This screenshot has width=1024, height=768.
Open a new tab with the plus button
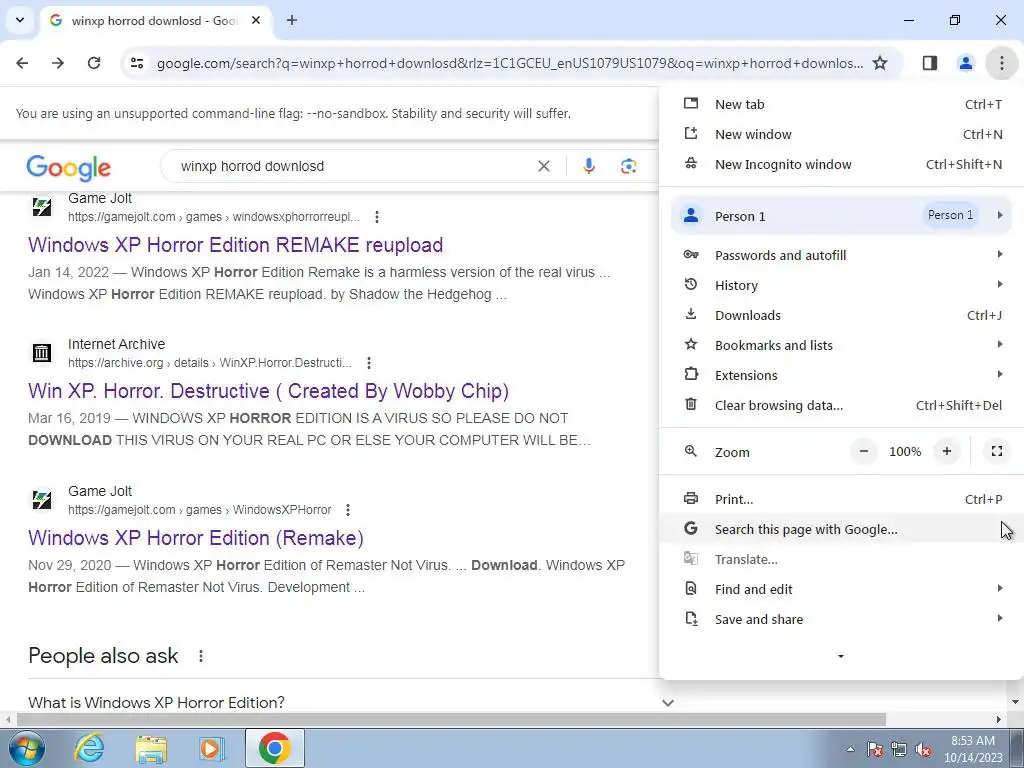(292, 20)
